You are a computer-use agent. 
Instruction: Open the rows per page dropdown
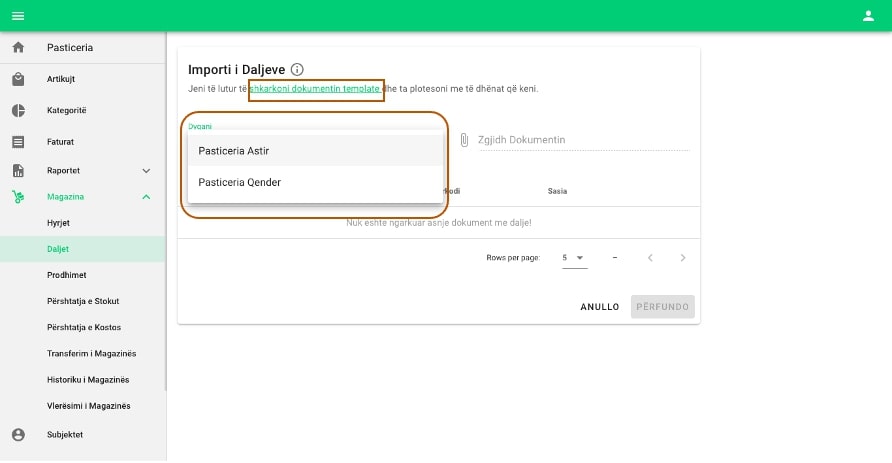coord(574,258)
